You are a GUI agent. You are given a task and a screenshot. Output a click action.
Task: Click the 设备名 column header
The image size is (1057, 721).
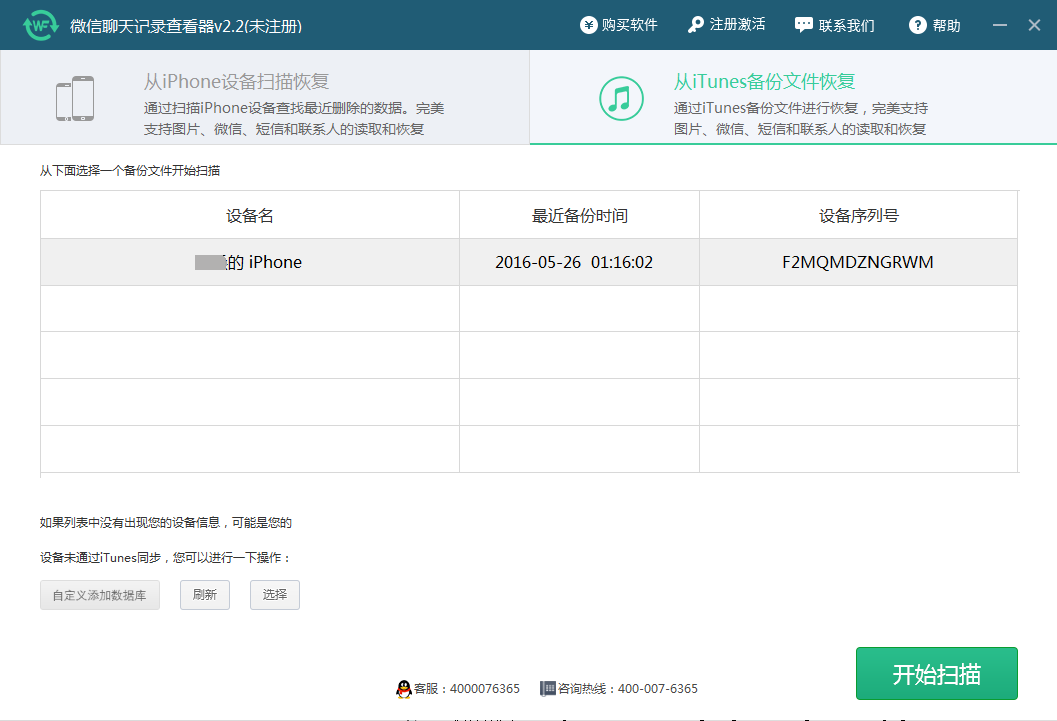249,216
